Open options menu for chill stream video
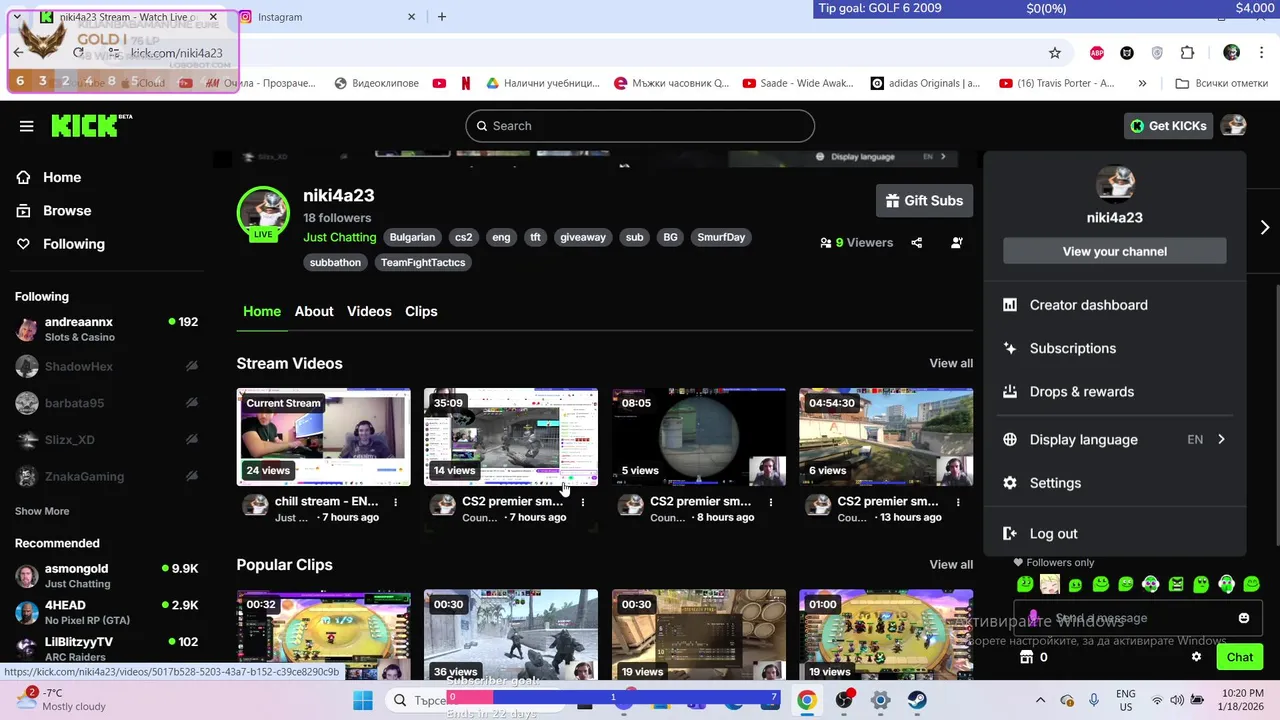Image resolution: width=1280 pixels, height=720 pixels. coord(395,502)
